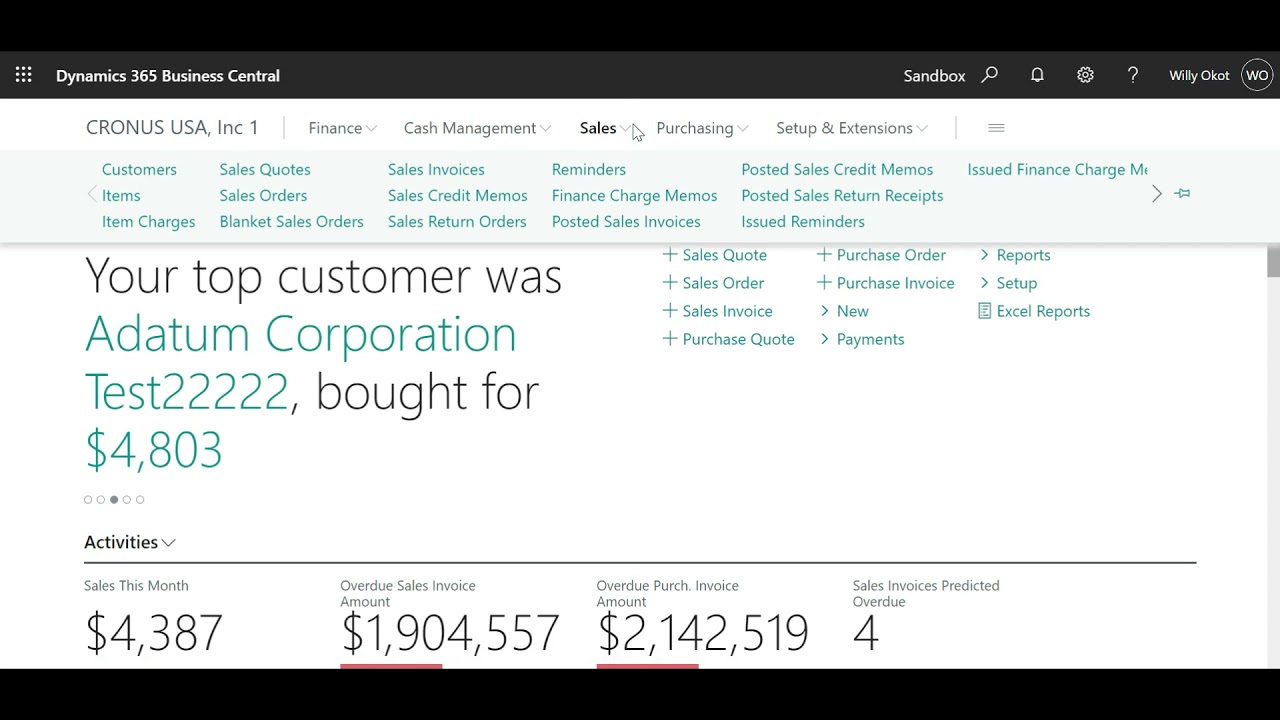Image resolution: width=1280 pixels, height=720 pixels.
Task: Open Finance Charge Memos
Action: point(634,195)
